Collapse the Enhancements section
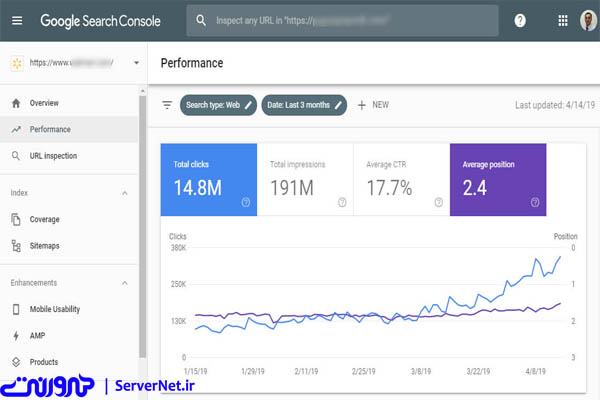This screenshot has width=600, height=400. point(125,283)
